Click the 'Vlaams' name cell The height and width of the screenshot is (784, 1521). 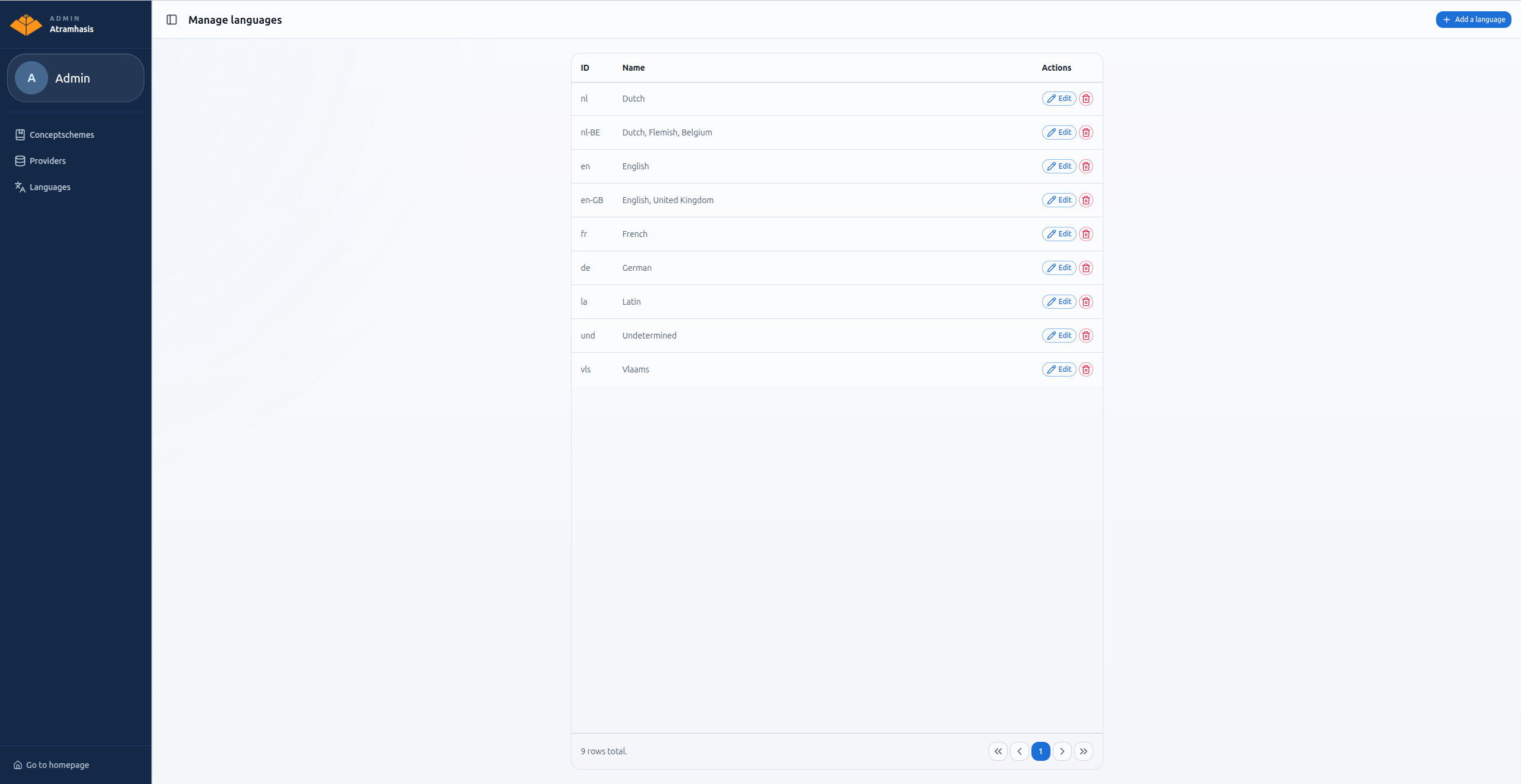[x=635, y=369]
